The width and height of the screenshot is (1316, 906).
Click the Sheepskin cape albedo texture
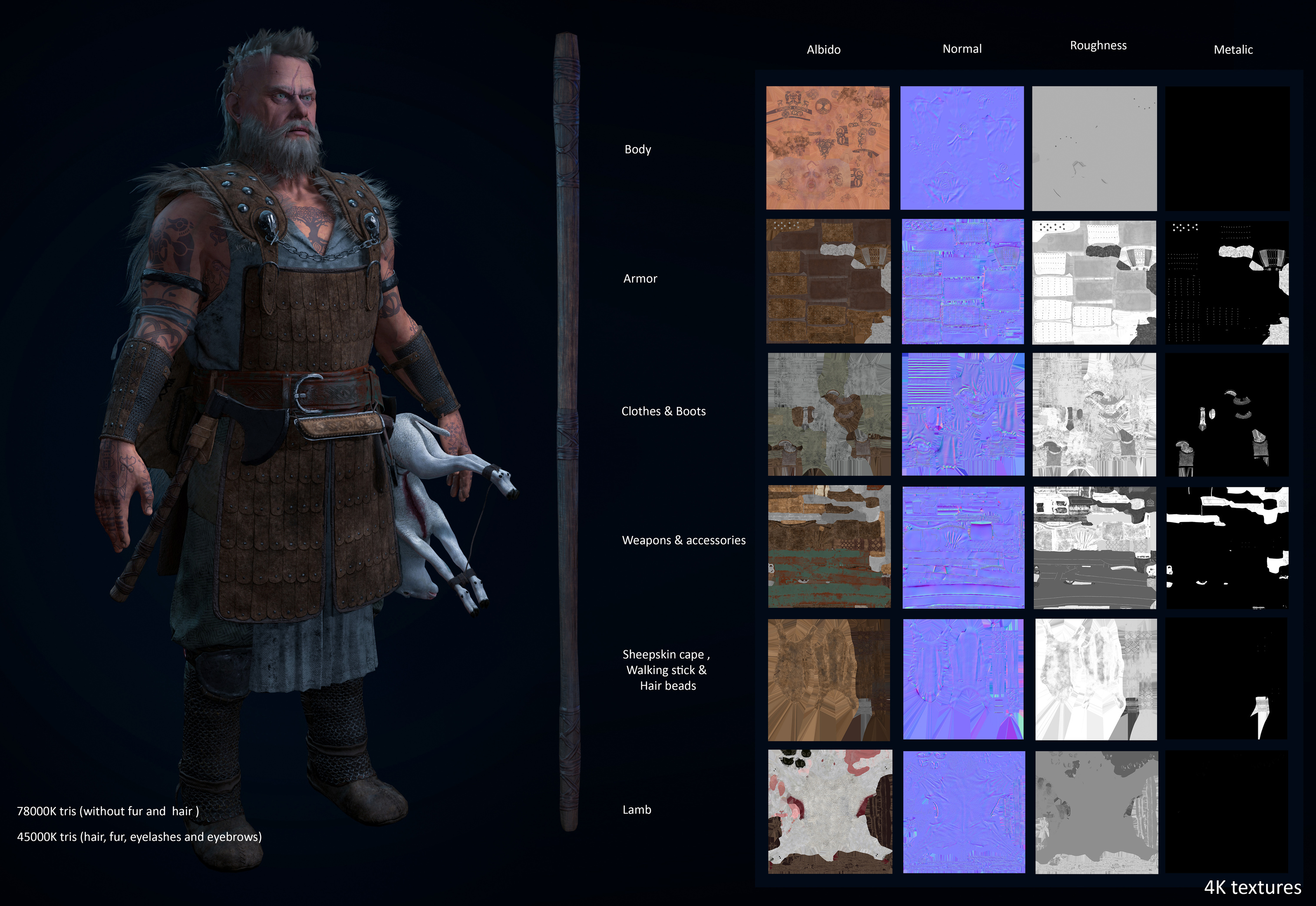829,680
